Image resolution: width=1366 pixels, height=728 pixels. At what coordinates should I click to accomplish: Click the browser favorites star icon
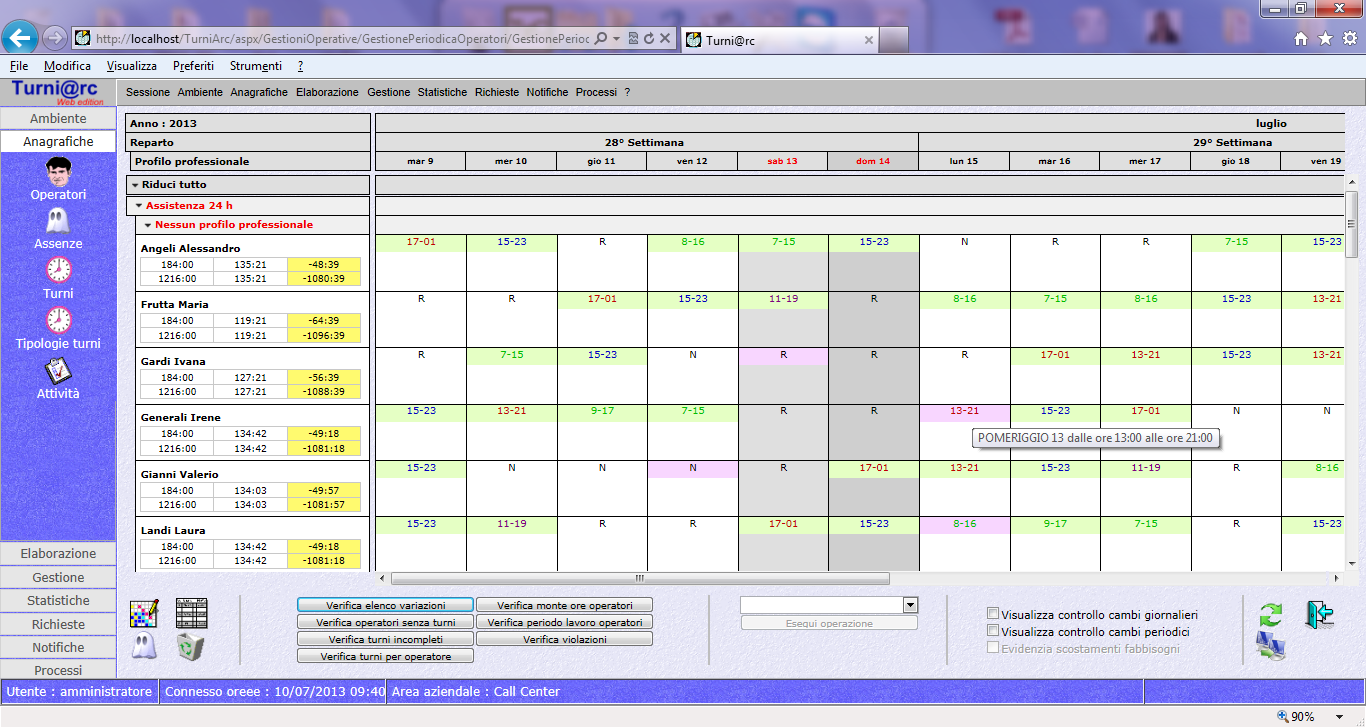point(1325,38)
